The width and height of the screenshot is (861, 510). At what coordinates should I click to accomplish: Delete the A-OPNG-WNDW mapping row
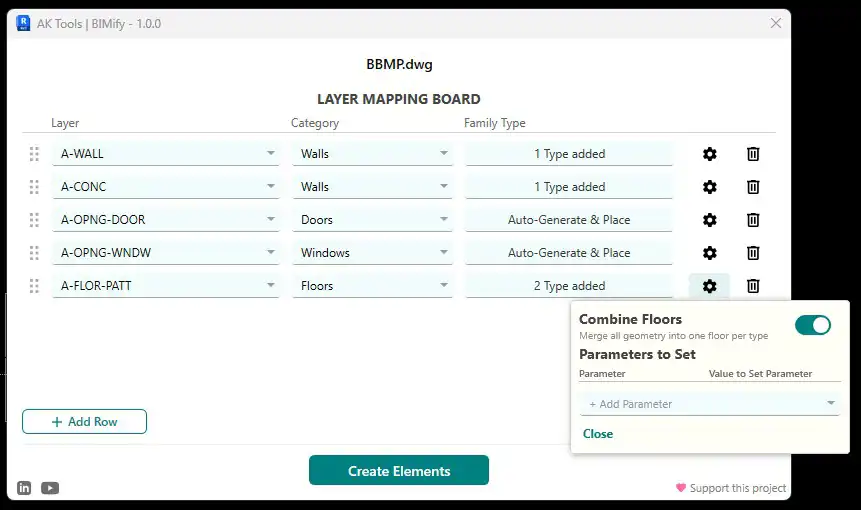[x=753, y=253]
